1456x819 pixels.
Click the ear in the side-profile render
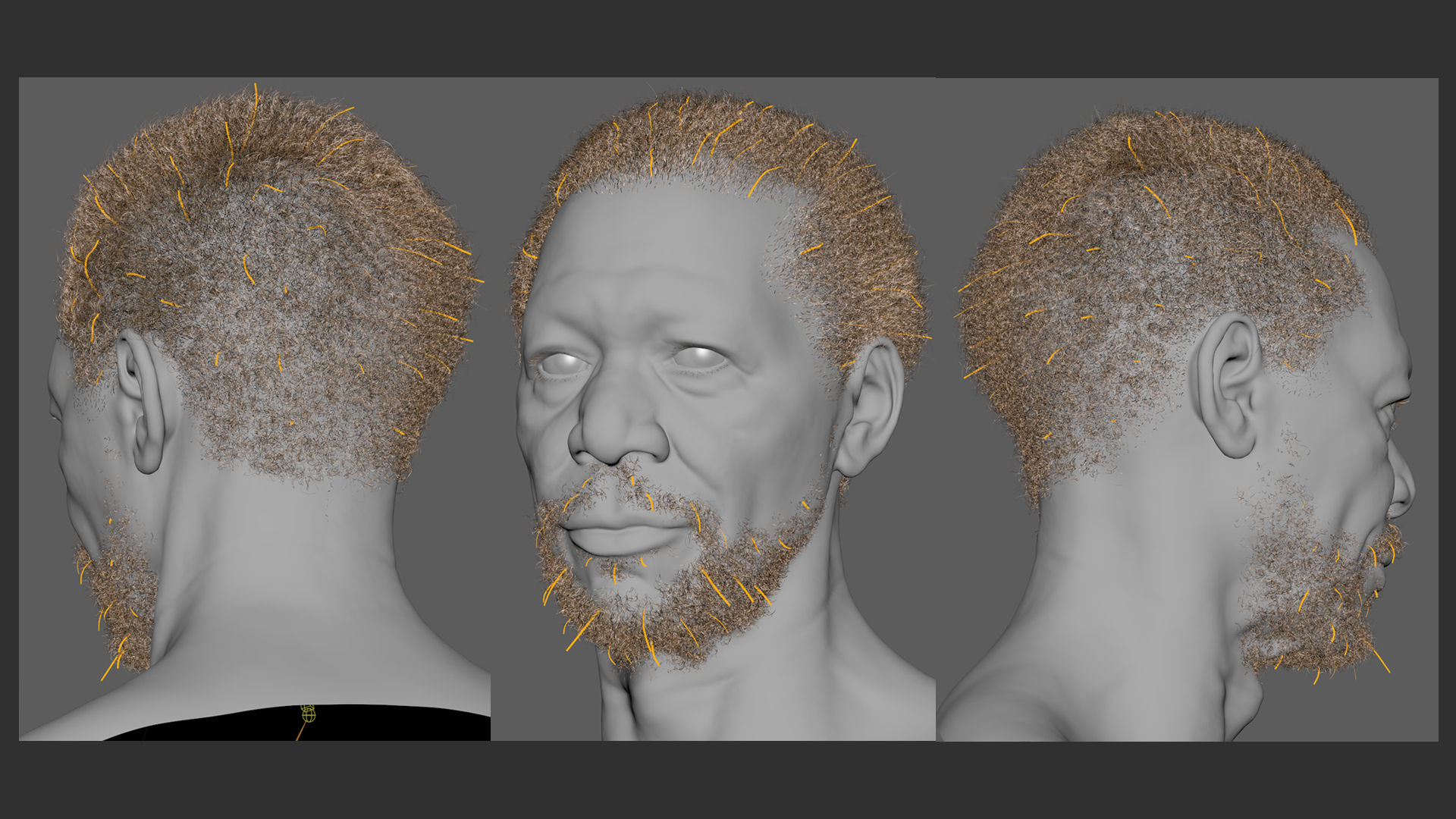click(1232, 387)
